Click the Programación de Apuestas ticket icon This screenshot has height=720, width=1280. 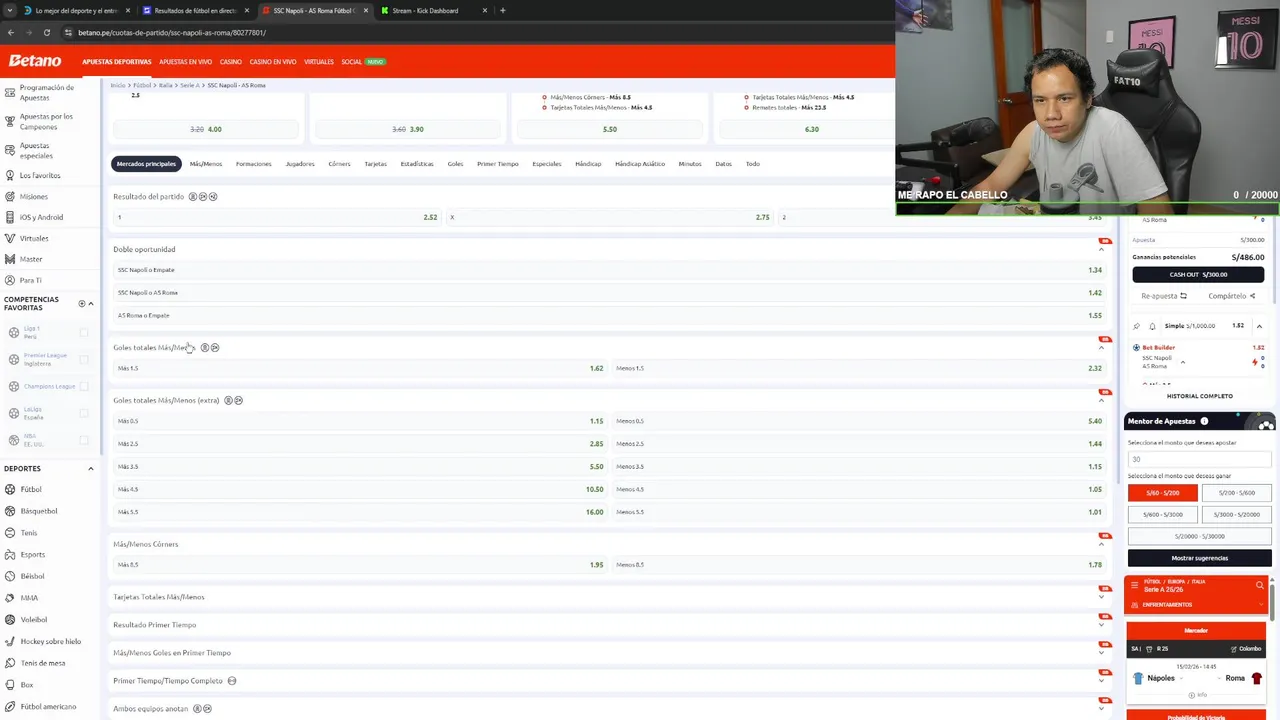click(10, 92)
